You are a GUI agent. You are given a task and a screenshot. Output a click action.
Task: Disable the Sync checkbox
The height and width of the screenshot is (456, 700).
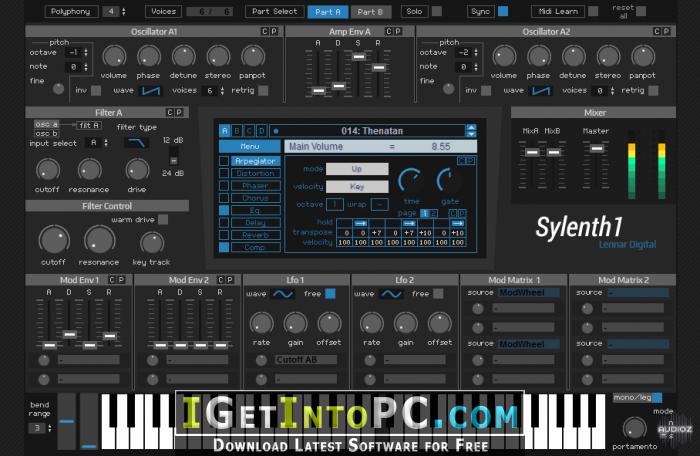pyautogui.click(x=503, y=11)
